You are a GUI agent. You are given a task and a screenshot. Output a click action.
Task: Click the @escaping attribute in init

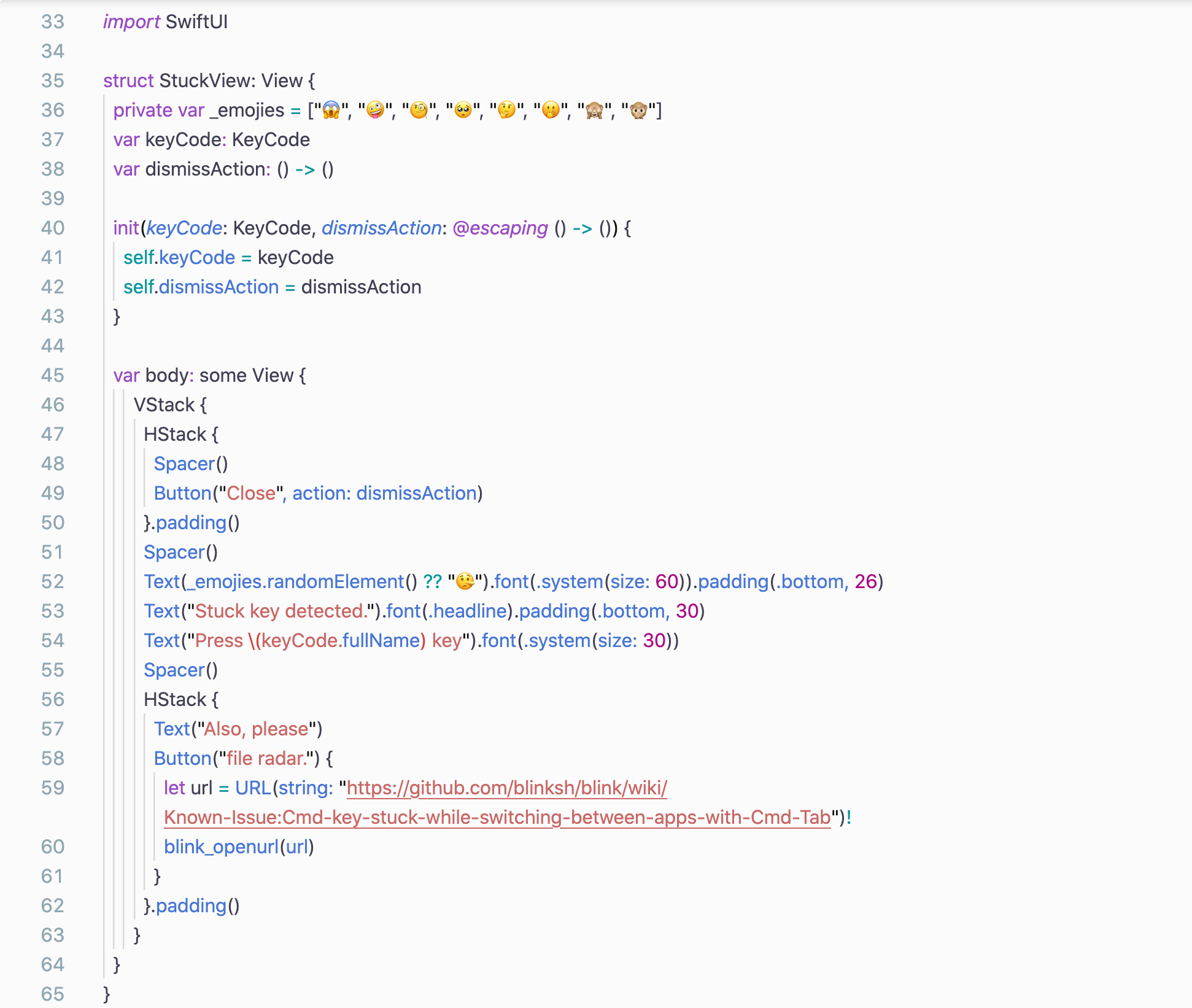[500, 228]
